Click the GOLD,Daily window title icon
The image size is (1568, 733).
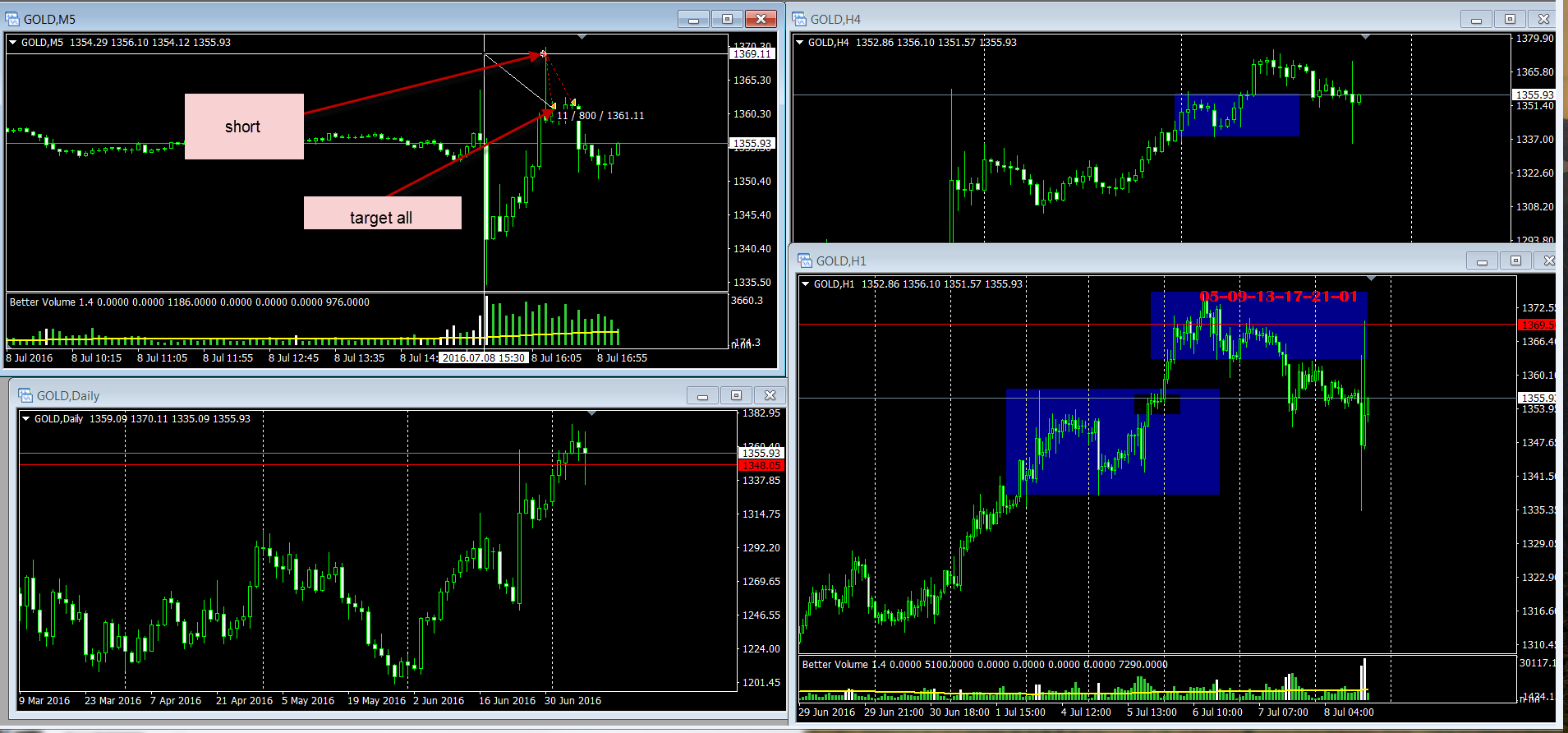point(25,395)
